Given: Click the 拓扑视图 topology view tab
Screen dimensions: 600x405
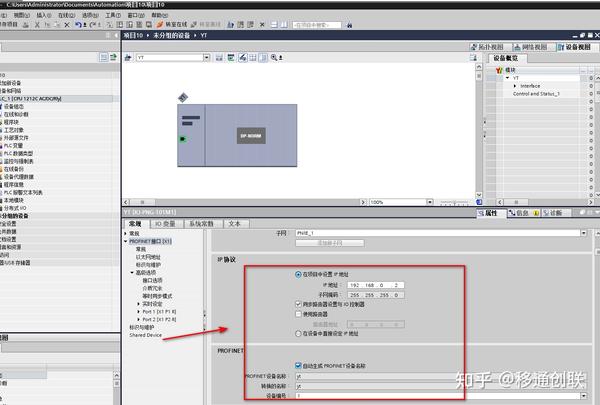Looking at the screenshot, I should 488,47.
